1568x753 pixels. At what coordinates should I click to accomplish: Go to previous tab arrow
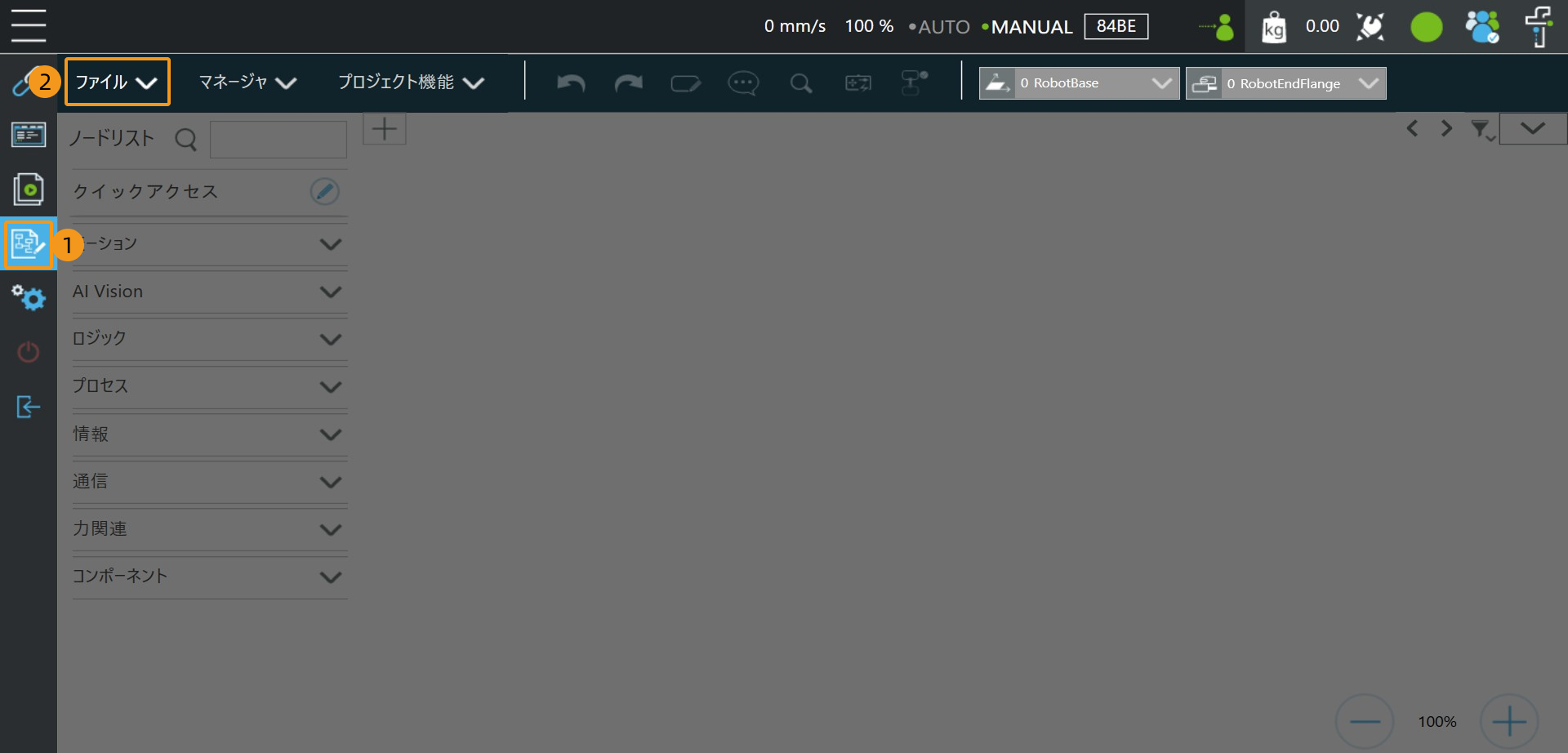tap(1412, 128)
